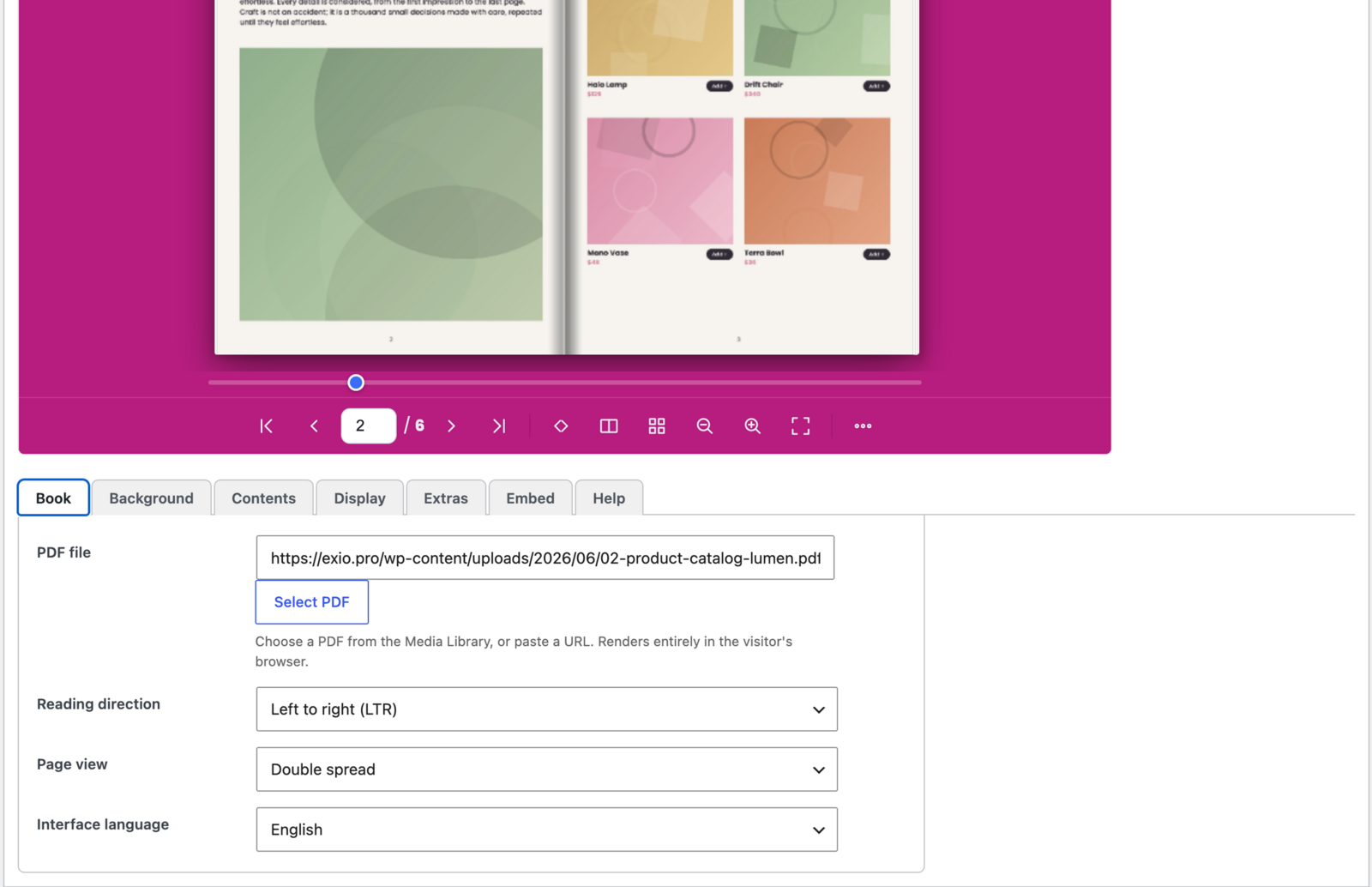1372x887 pixels.
Task: Click the Page view label
Action: click(x=72, y=764)
